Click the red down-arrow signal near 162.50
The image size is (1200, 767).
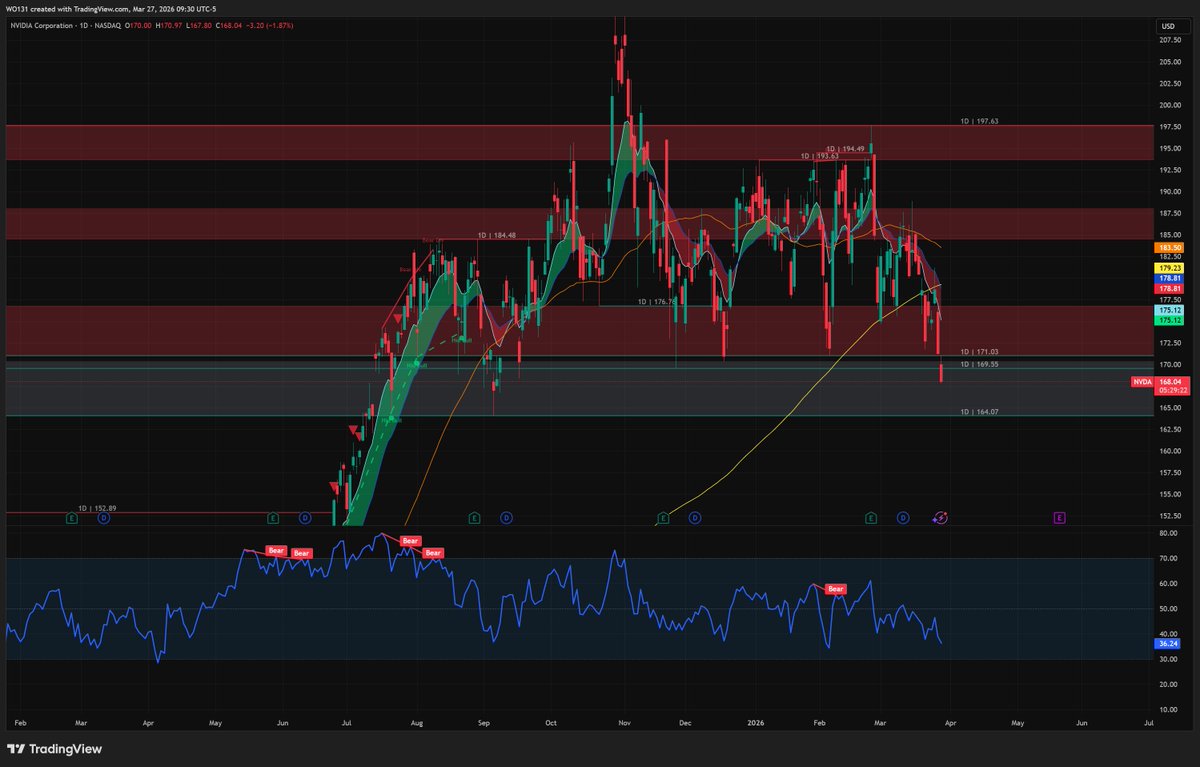pos(354,431)
